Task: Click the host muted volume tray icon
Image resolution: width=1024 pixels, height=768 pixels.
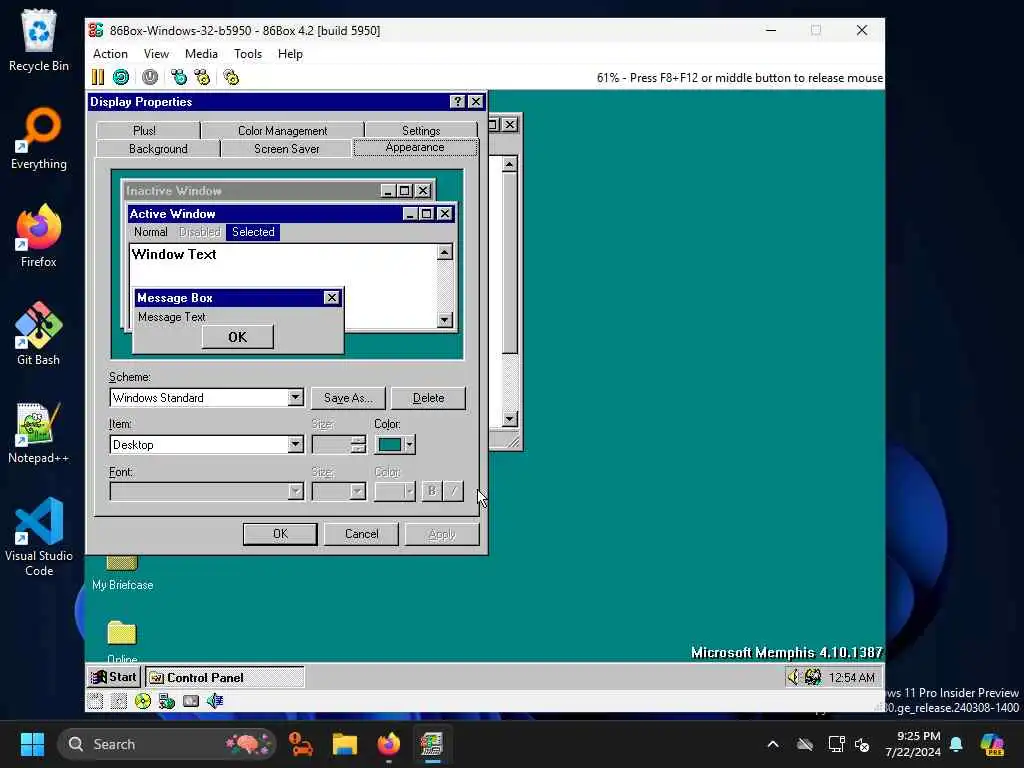Action: 863,744
